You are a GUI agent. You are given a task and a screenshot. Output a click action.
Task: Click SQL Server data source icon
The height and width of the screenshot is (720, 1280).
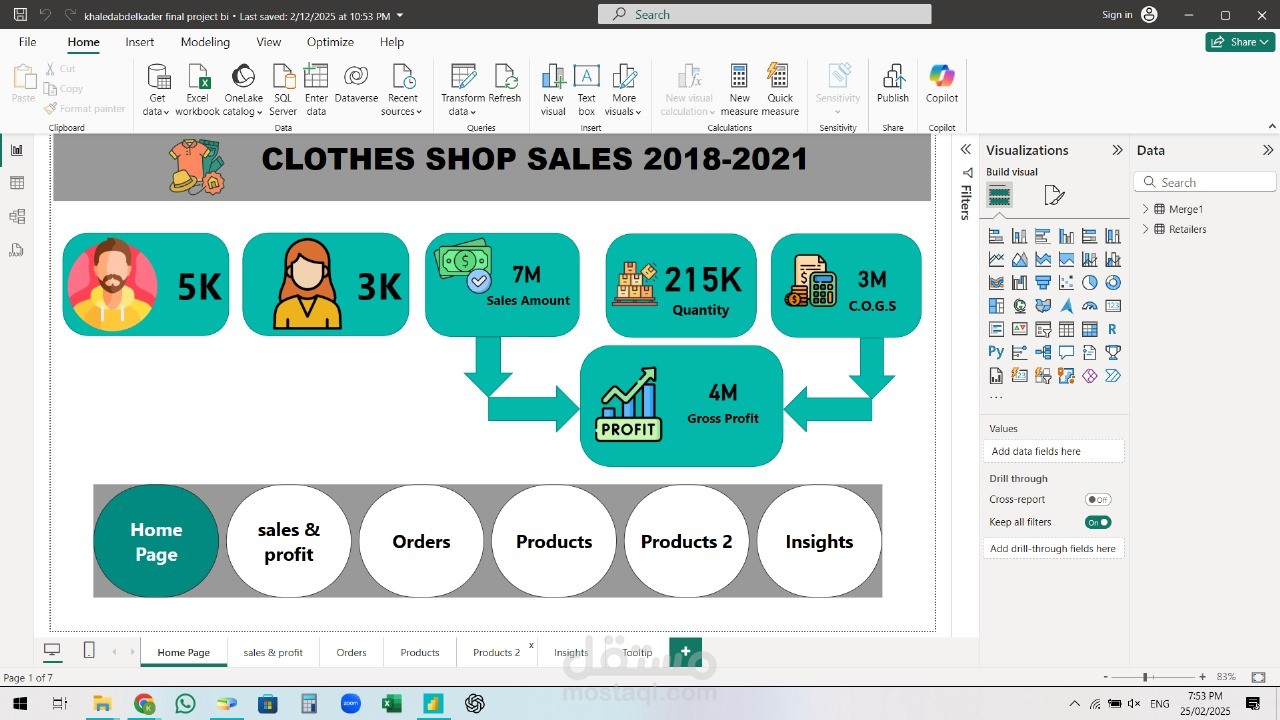pyautogui.click(x=283, y=90)
